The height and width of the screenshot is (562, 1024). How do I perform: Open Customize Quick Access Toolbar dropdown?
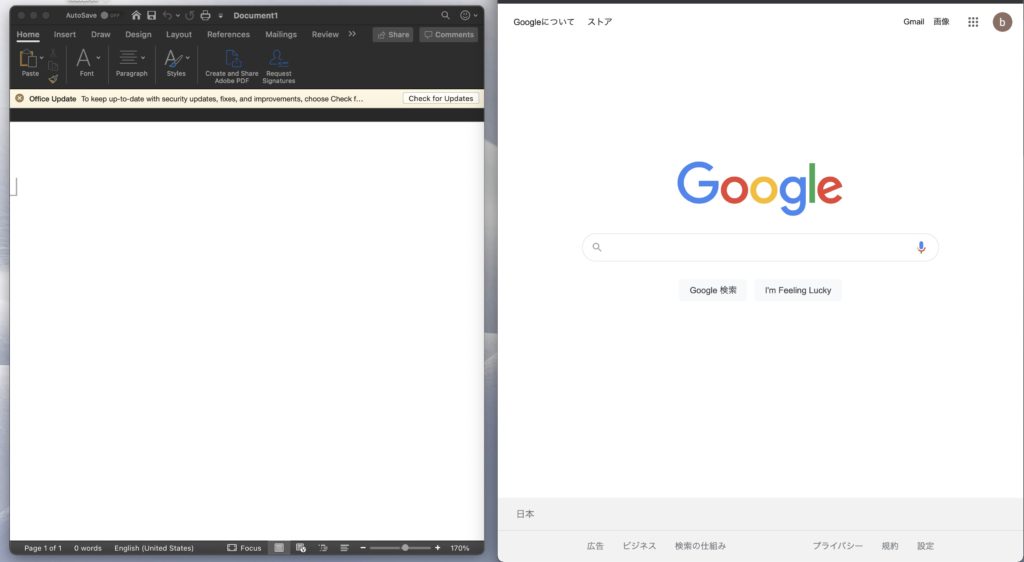[x=221, y=16]
